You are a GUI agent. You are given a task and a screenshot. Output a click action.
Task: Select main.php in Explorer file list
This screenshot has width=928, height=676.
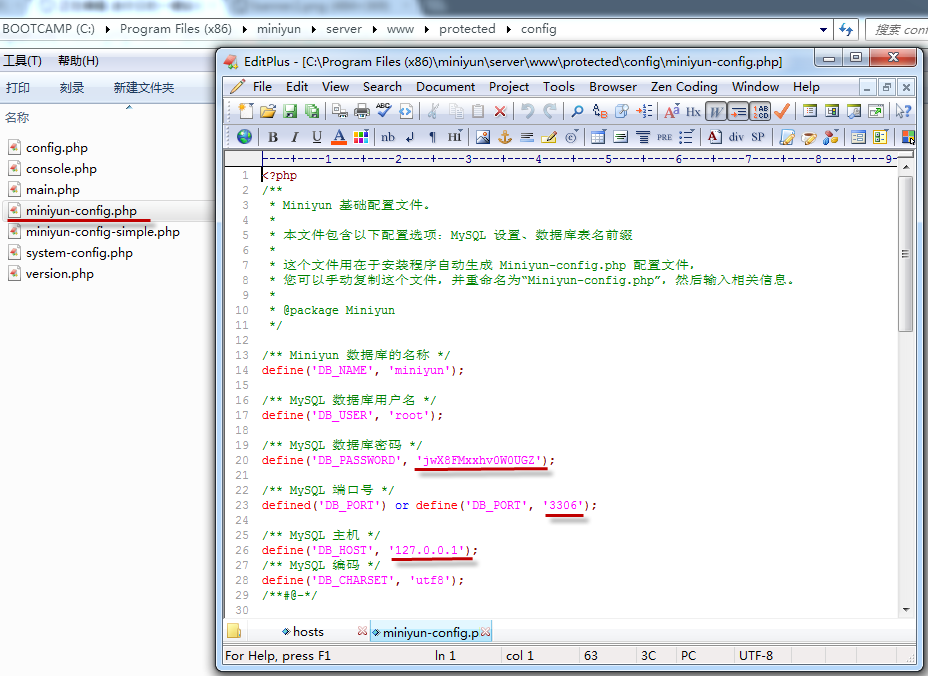tap(53, 189)
